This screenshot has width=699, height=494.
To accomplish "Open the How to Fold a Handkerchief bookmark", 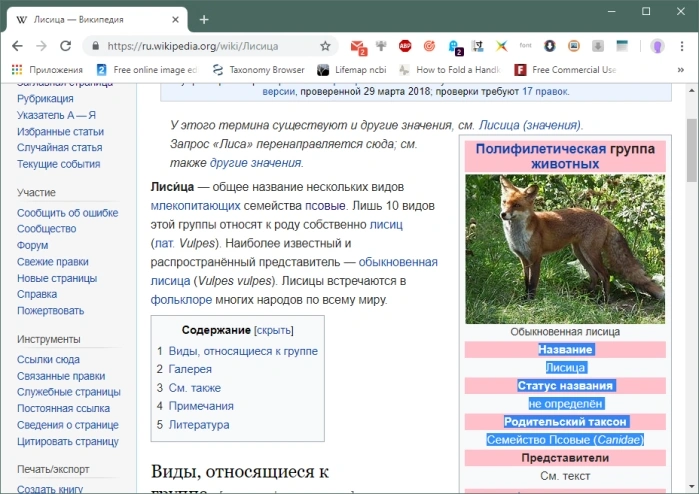I will click(451, 70).
